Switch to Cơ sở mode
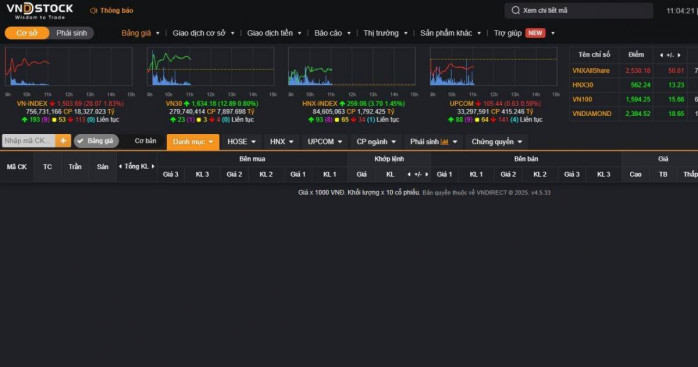 (x=27, y=33)
